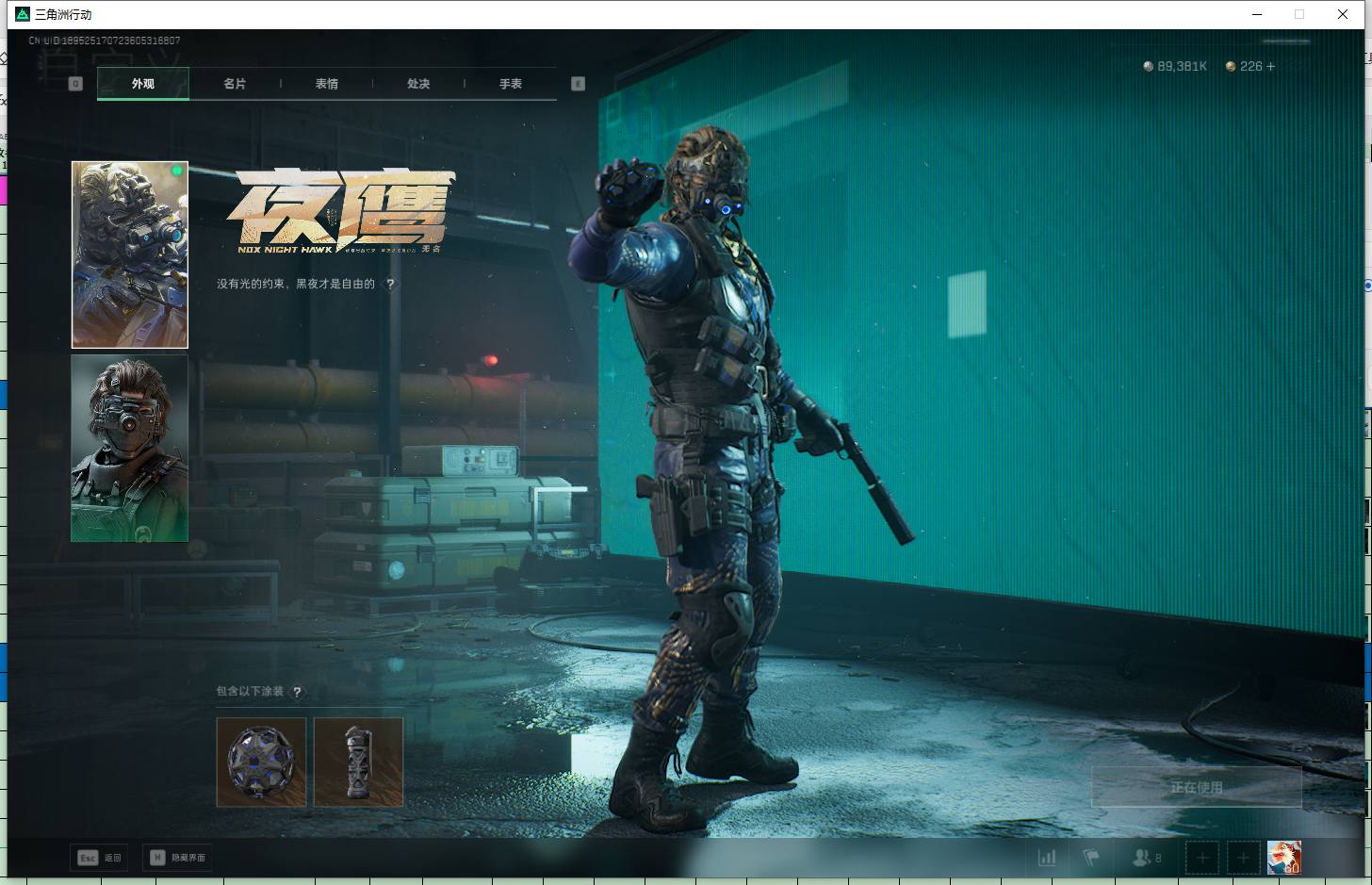Image resolution: width=1372 pixels, height=885 pixels.
Task: Add teammate in the second empty slot
Action: [1244, 858]
